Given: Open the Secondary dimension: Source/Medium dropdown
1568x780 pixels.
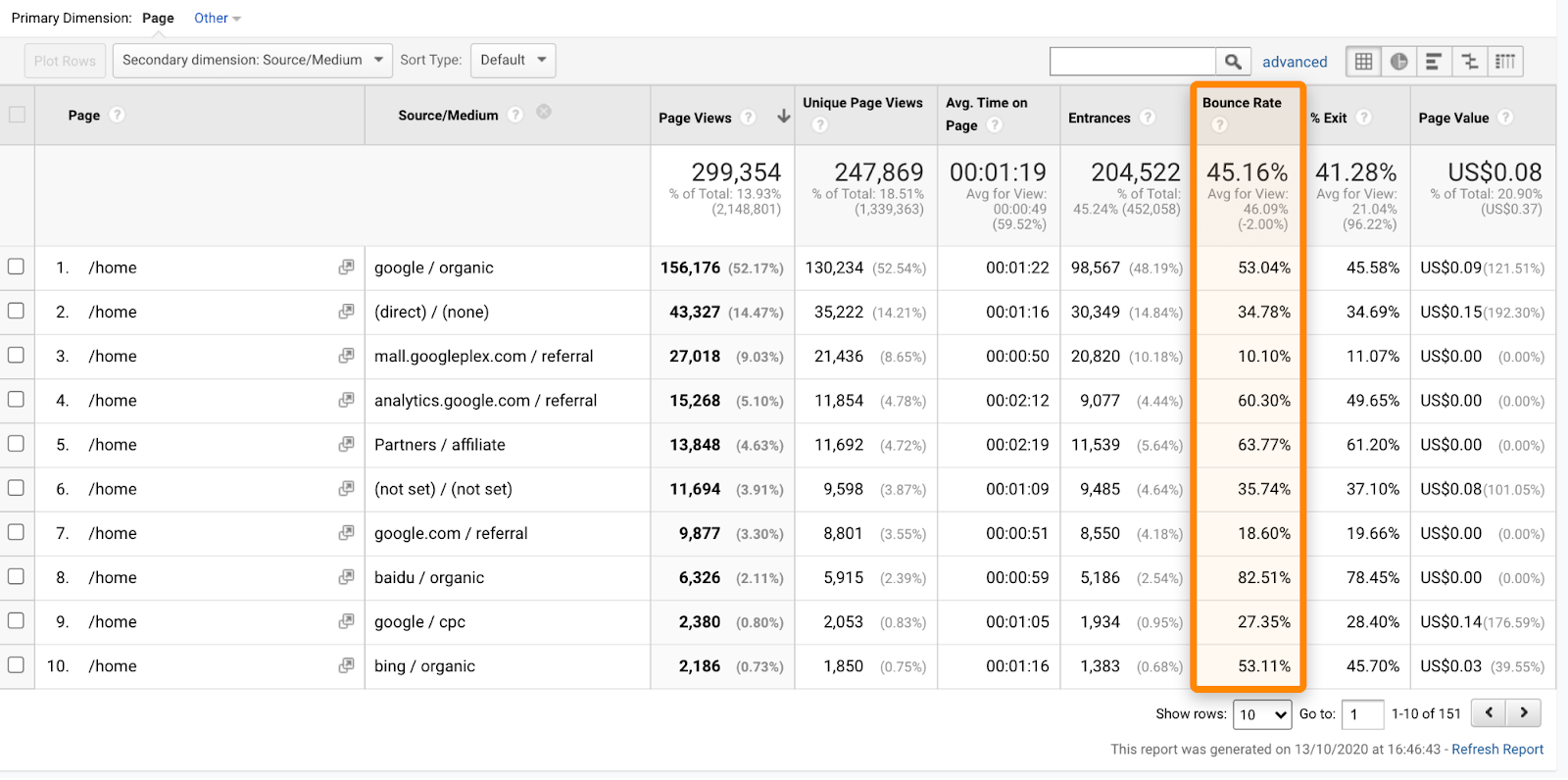Looking at the screenshot, I should point(253,60).
